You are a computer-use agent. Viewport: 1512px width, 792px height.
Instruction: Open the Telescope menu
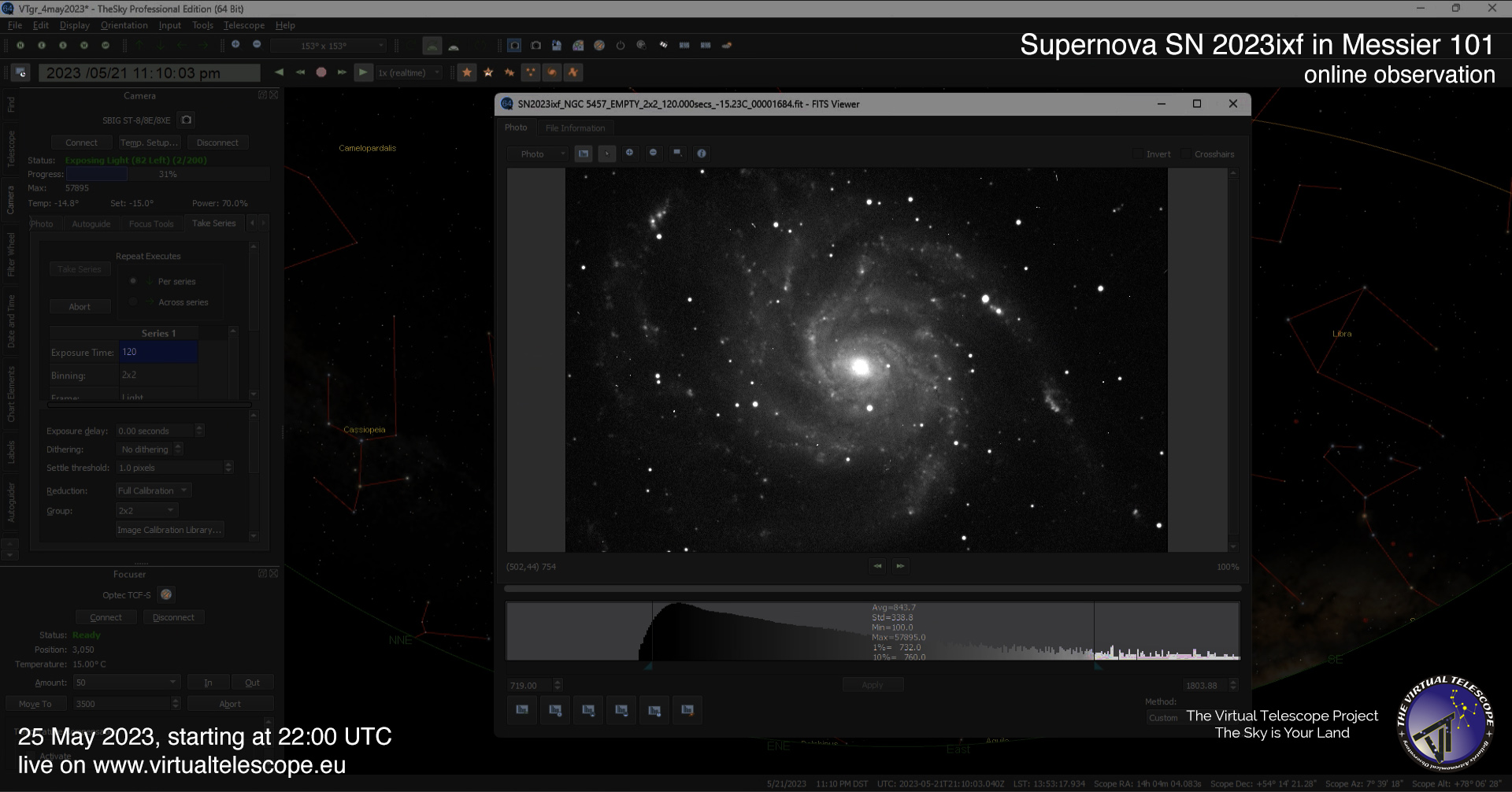pyautogui.click(x=244, y=25)
